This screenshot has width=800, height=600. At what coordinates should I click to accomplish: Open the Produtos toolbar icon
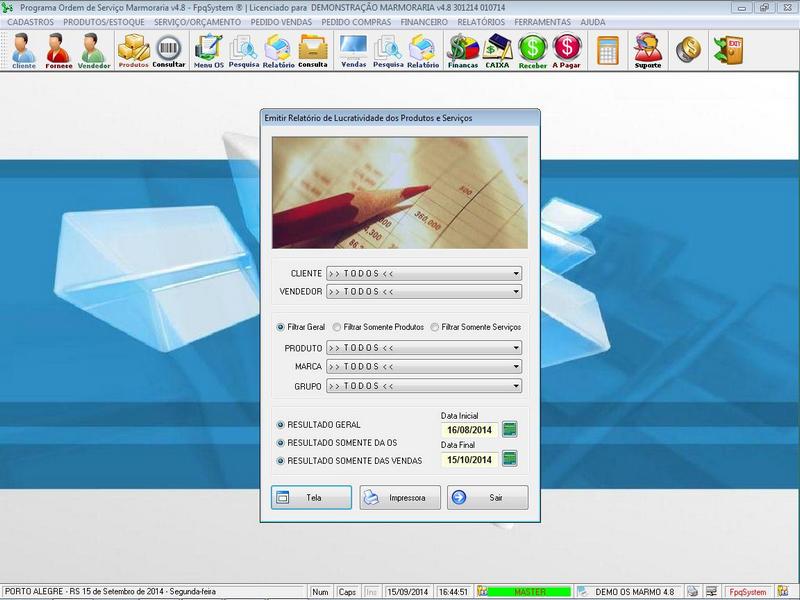pos(133,50)
